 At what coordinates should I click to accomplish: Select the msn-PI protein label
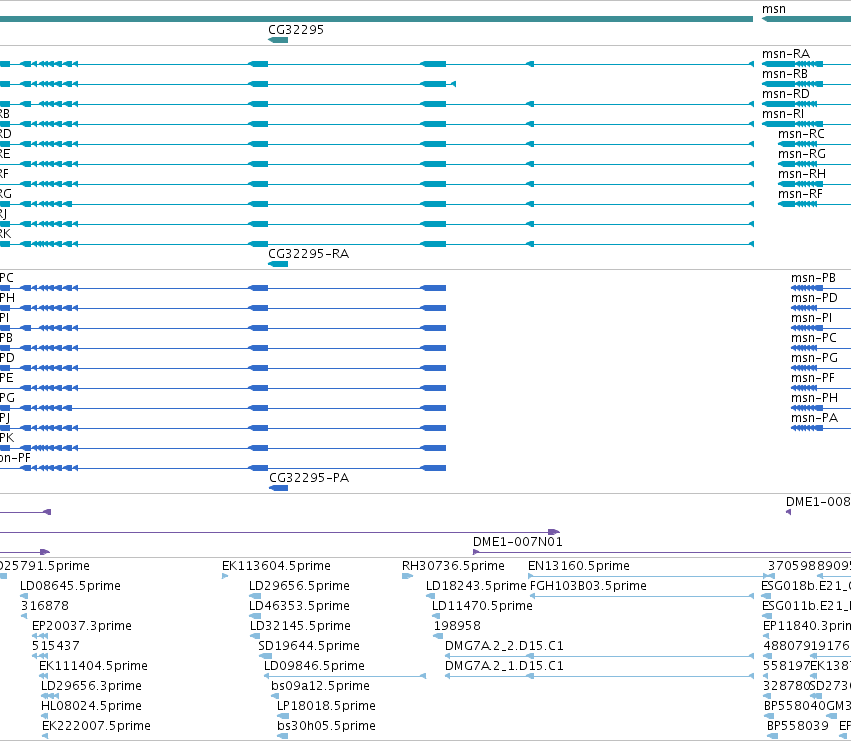click(811, 318)
